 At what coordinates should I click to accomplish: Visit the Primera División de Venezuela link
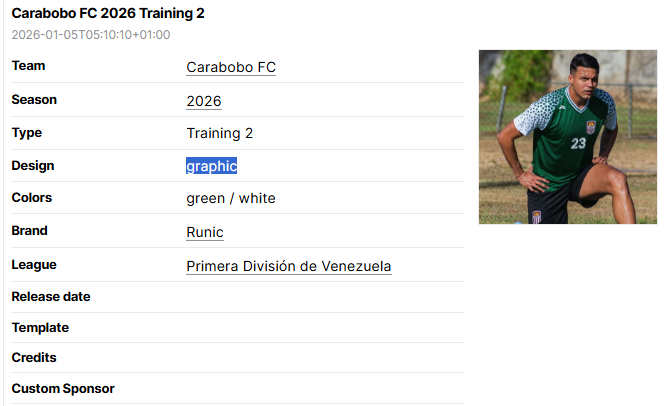click(x=288, y=266)
